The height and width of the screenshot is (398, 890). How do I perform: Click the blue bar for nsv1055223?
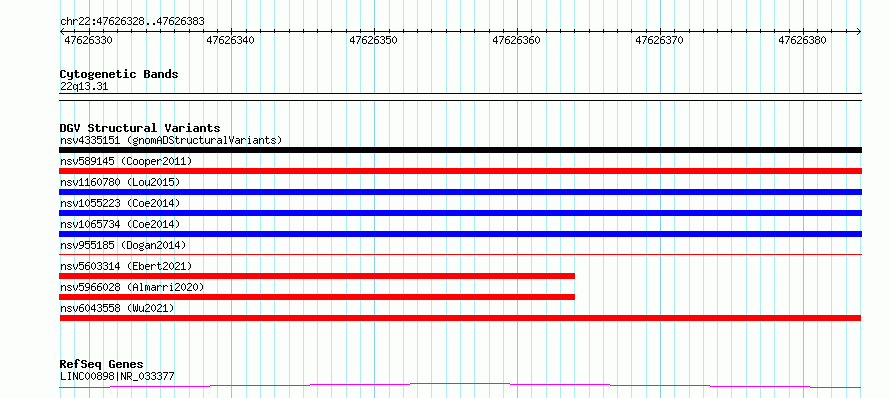click(x=460, y=213)
